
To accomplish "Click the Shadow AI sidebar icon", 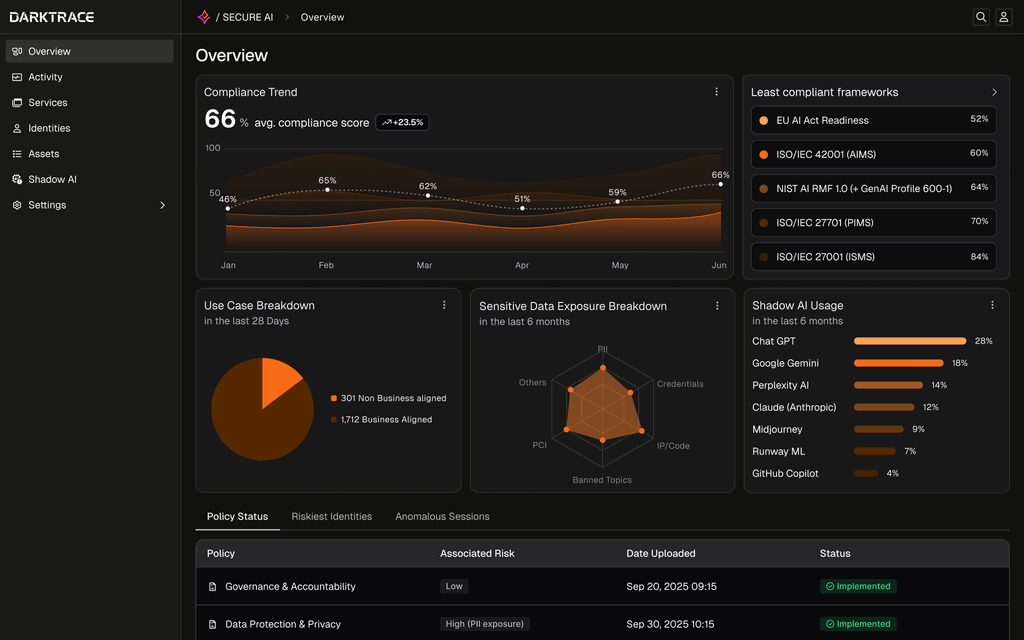I will [x=17, y=179].
